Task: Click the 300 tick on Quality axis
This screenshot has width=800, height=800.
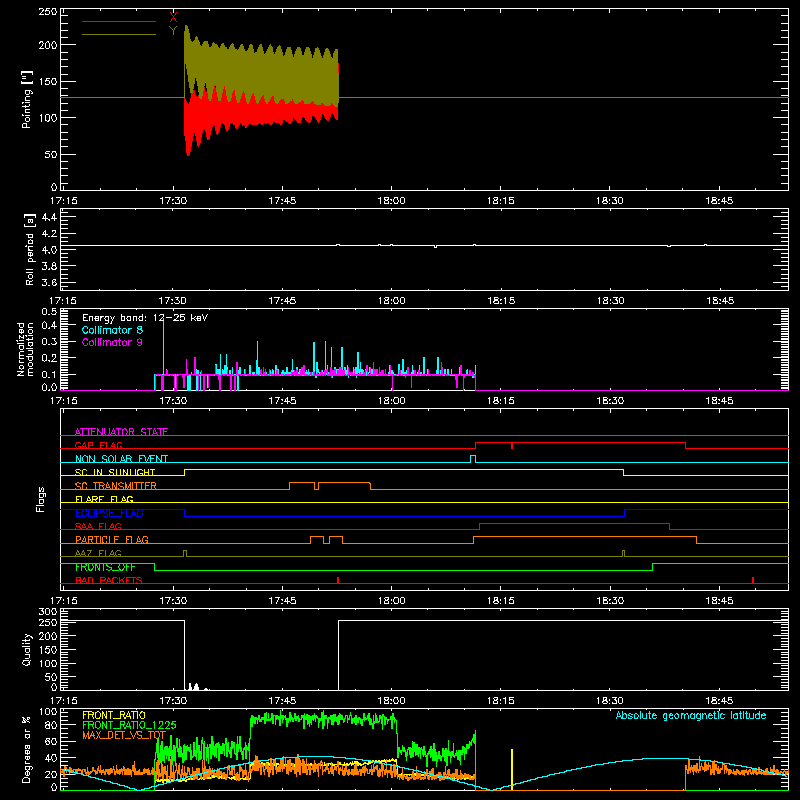Action: pos(48,612)
